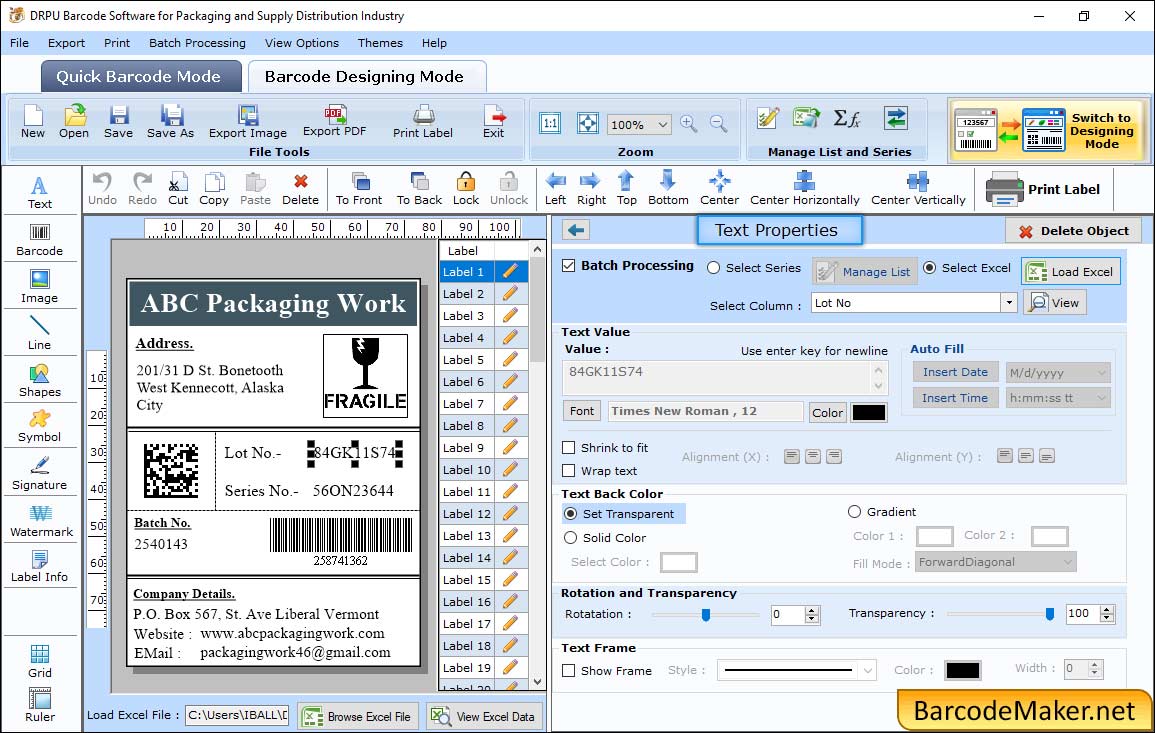Select the Watermark tool
The height and width of the screenshot is (733, 1155).
[41, 521]
